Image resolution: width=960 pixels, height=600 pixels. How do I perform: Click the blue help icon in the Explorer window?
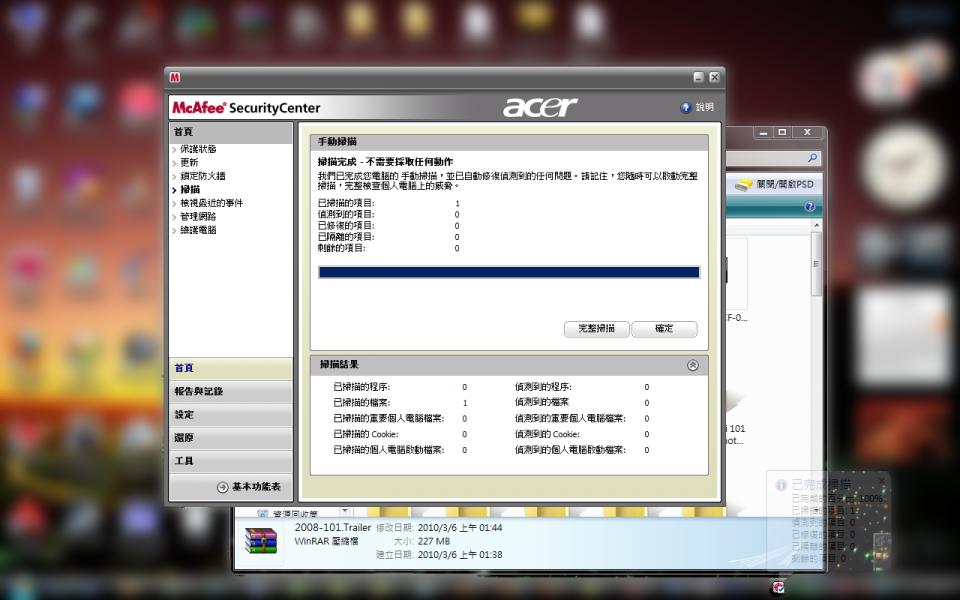(809, 207)
